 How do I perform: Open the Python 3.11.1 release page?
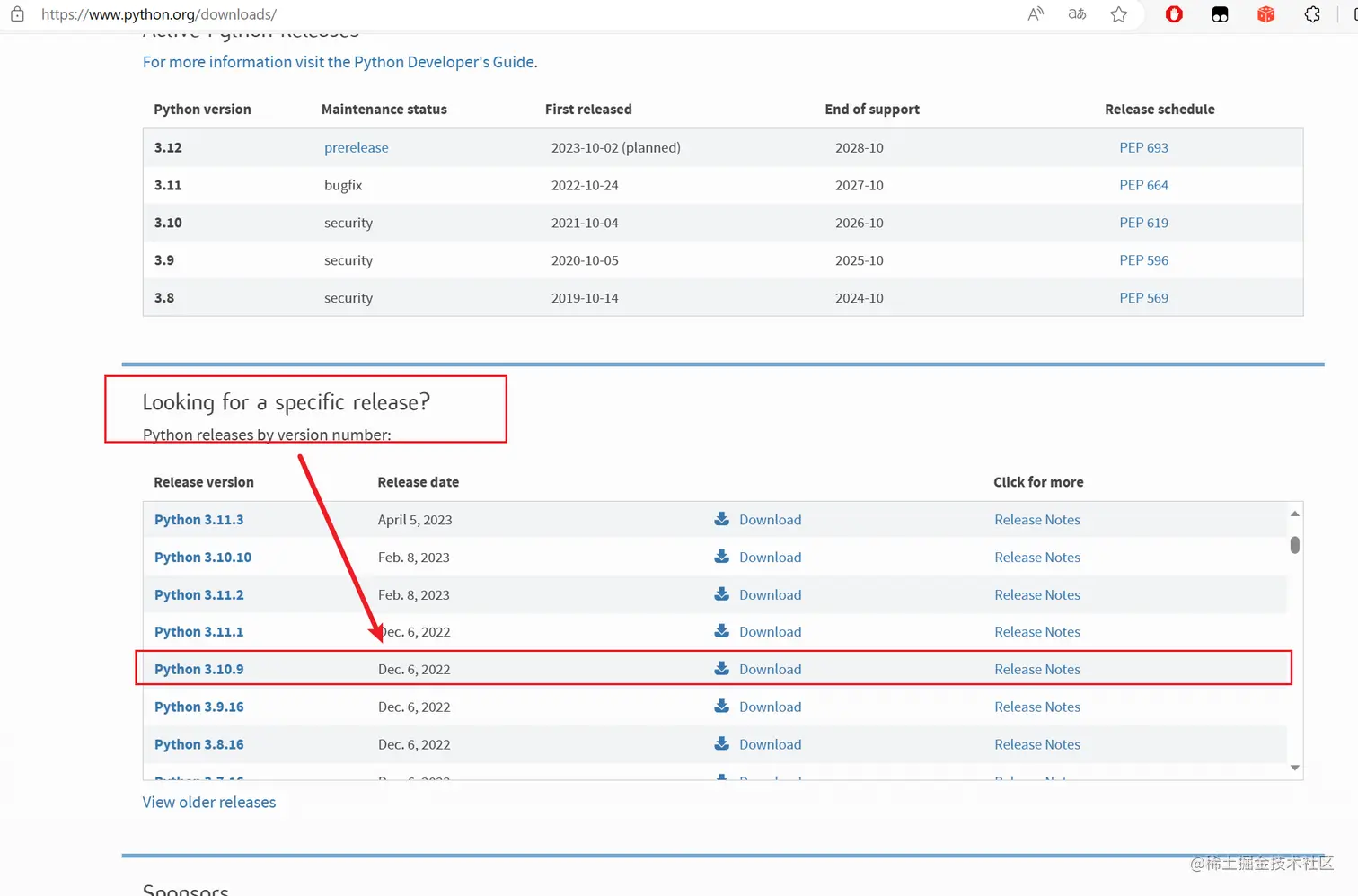point(198,632)
